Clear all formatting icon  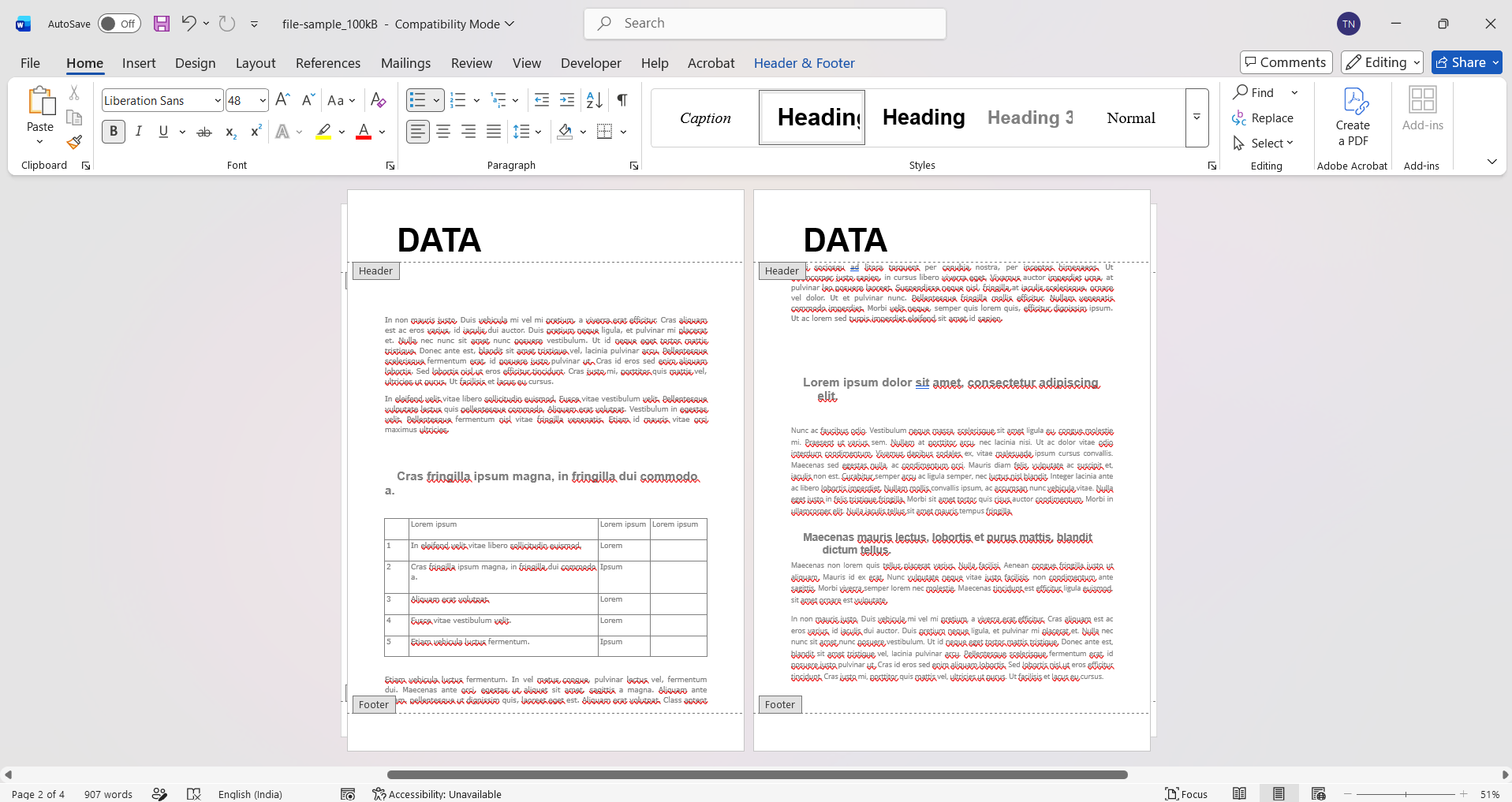[x=379, y=100]
